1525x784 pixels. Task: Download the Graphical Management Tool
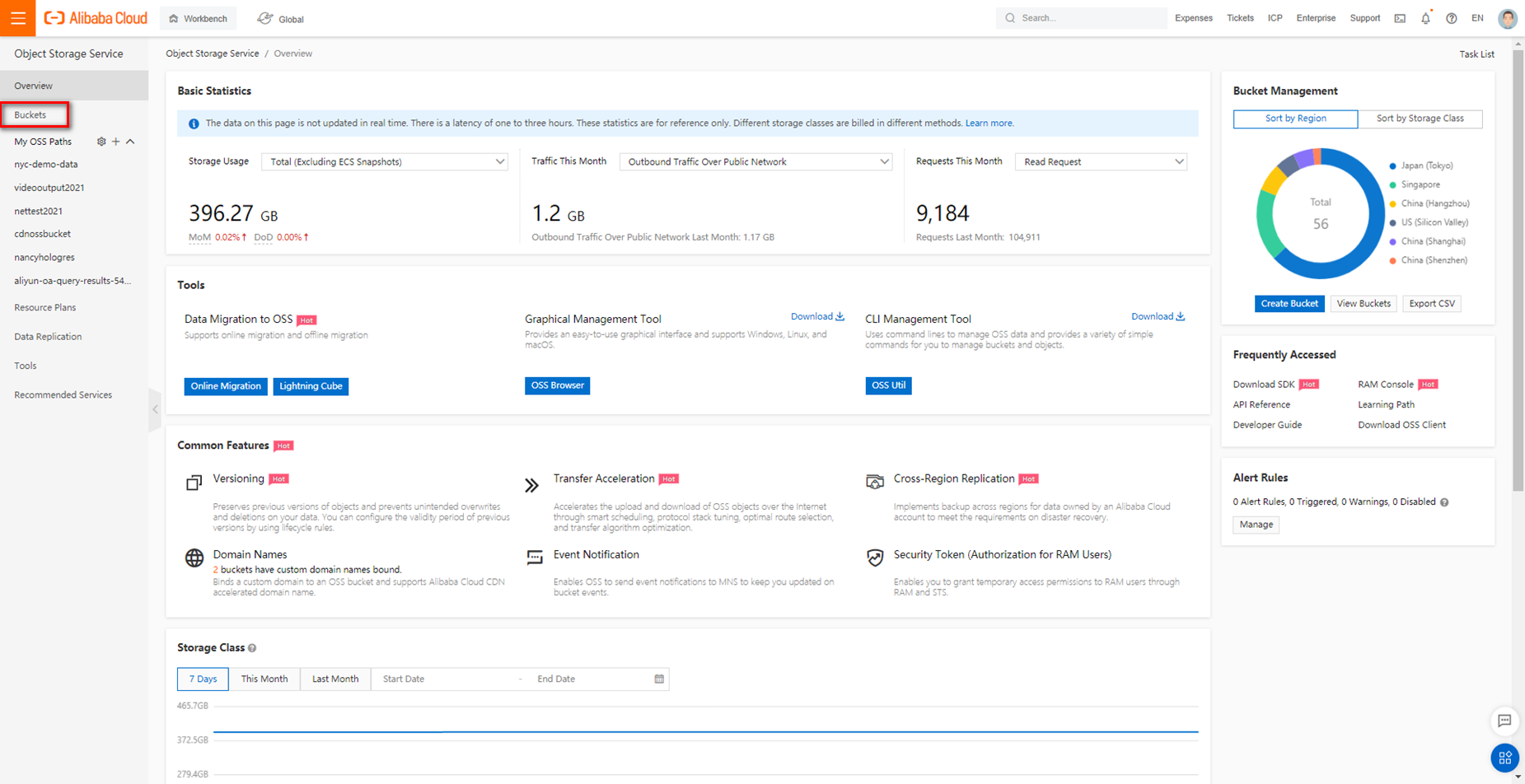[x=817, y=316]
